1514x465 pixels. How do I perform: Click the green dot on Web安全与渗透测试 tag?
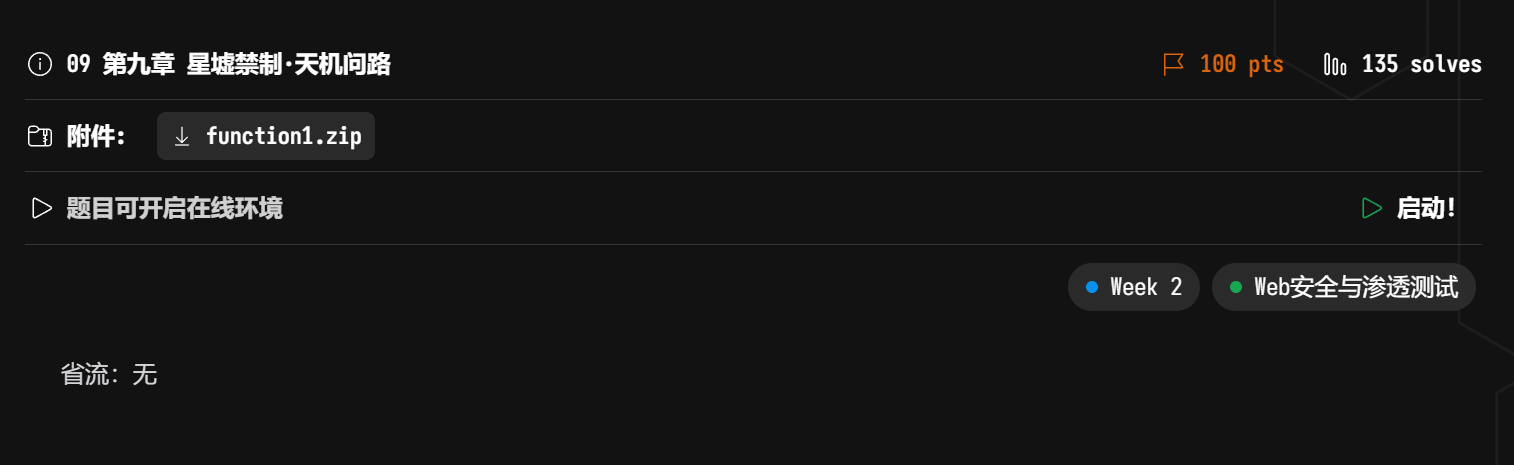click(x=1236, y=288)
